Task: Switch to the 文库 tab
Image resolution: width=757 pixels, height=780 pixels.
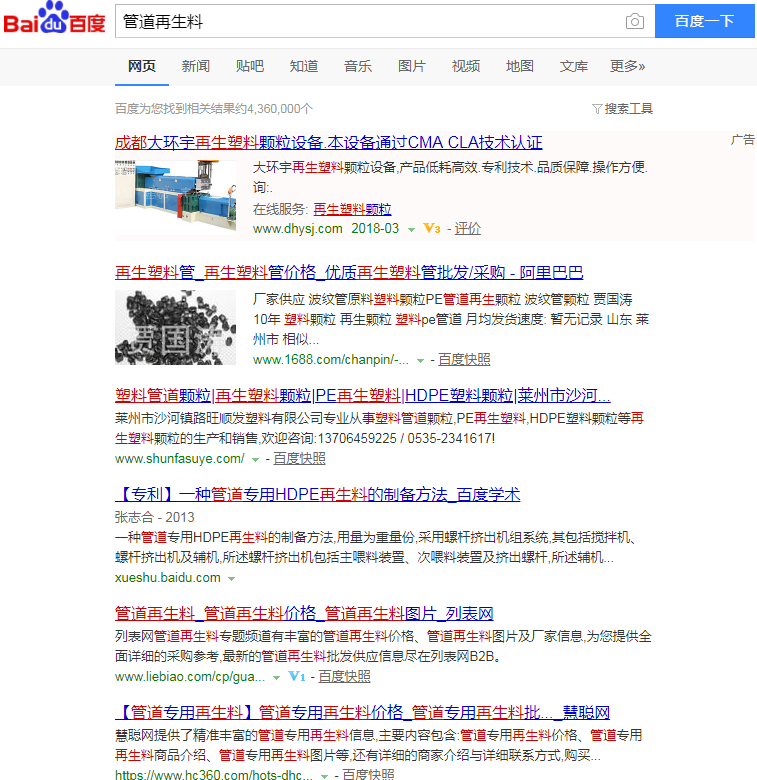Action: (573, 66)
